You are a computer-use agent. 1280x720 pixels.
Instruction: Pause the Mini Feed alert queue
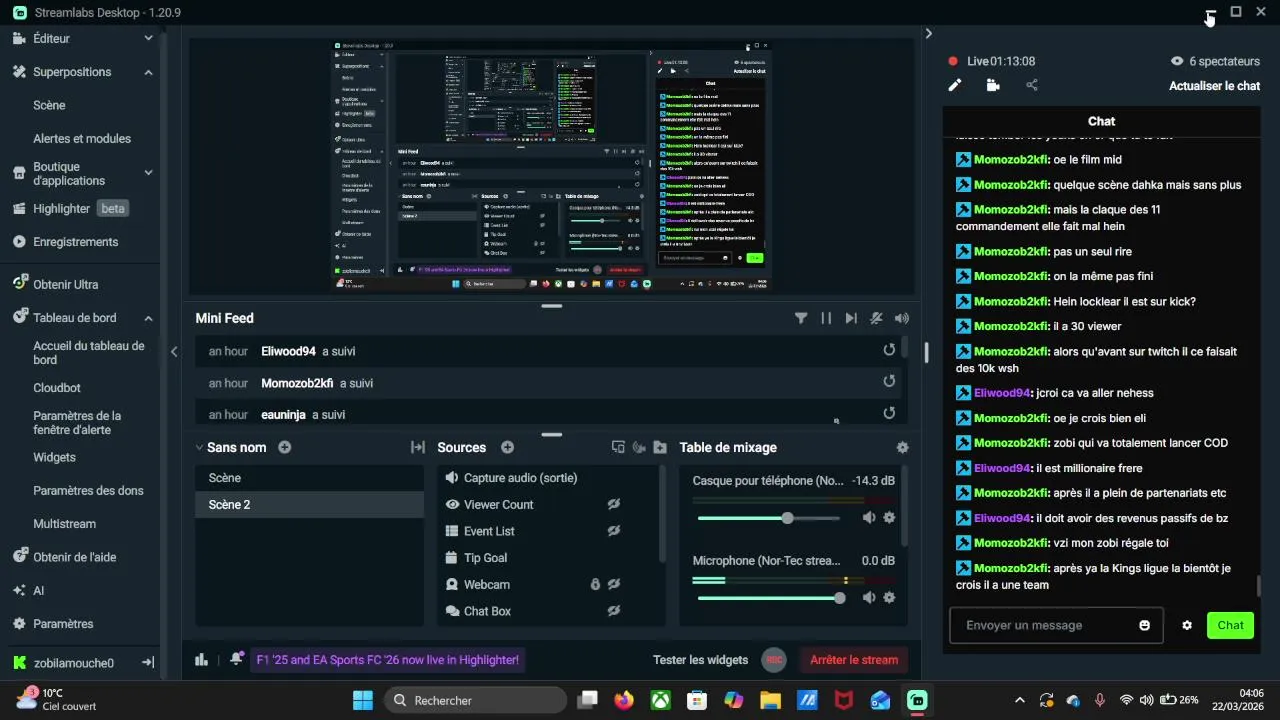pyautogui.click(x=826, y=318)
